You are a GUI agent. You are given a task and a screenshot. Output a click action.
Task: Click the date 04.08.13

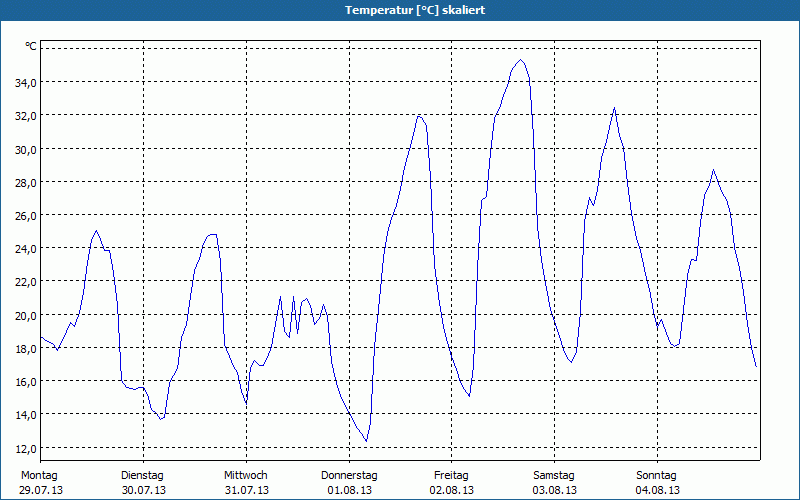(658, 490)
